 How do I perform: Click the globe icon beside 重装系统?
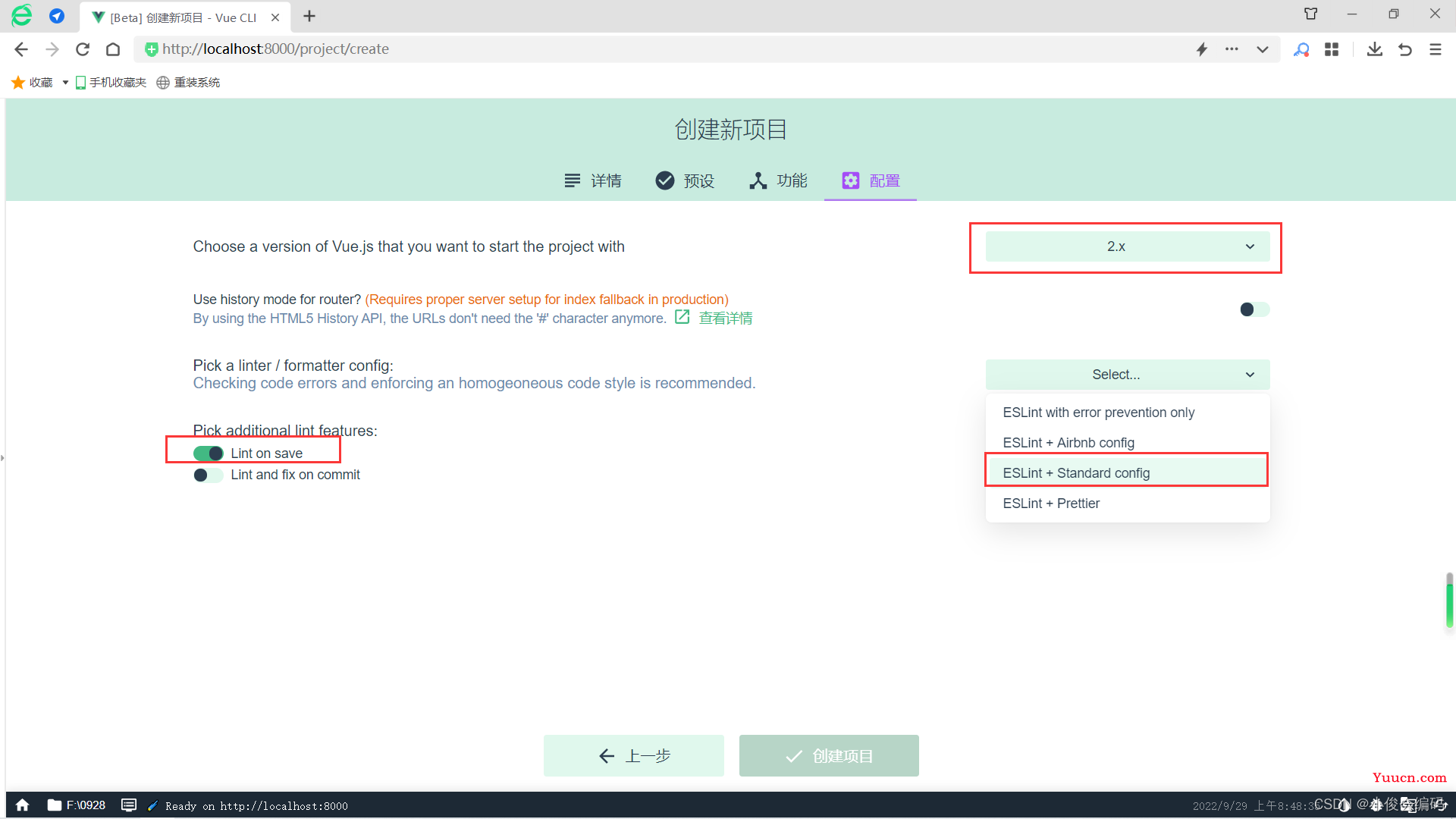click(163, 82)
